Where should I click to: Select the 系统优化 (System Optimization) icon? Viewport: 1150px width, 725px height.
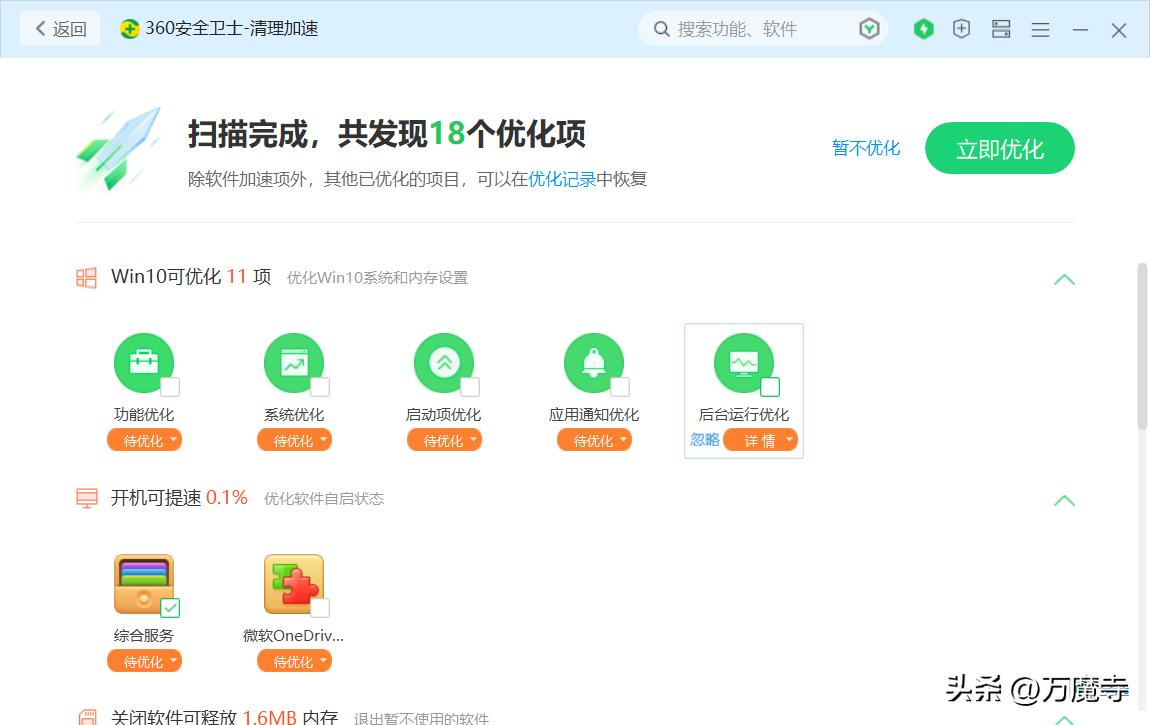[x=294, y=362]
